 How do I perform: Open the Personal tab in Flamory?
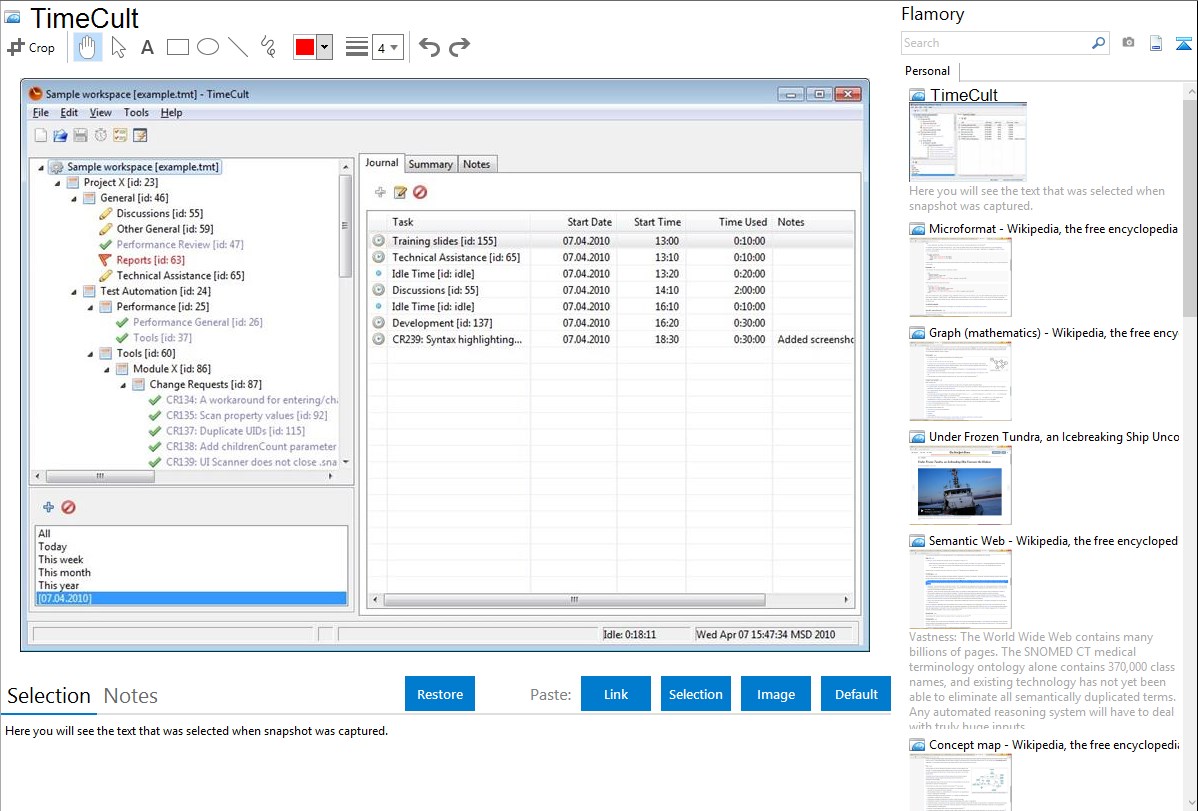pyautogui.click(x=928, y=71)
